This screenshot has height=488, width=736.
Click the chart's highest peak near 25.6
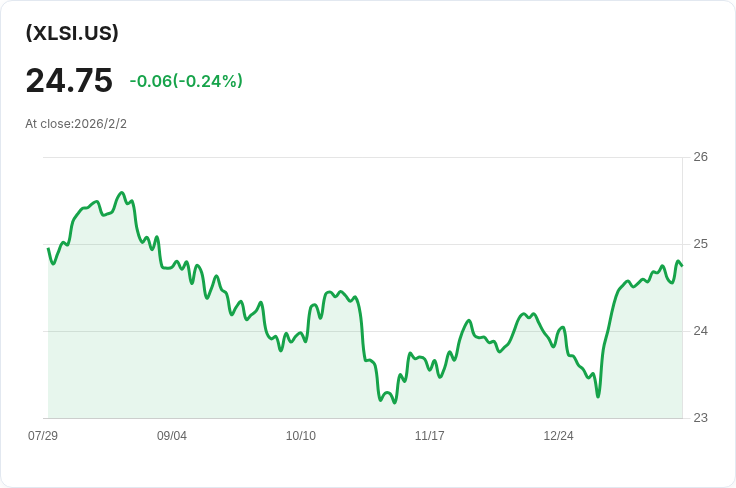[x=122, y=193]
